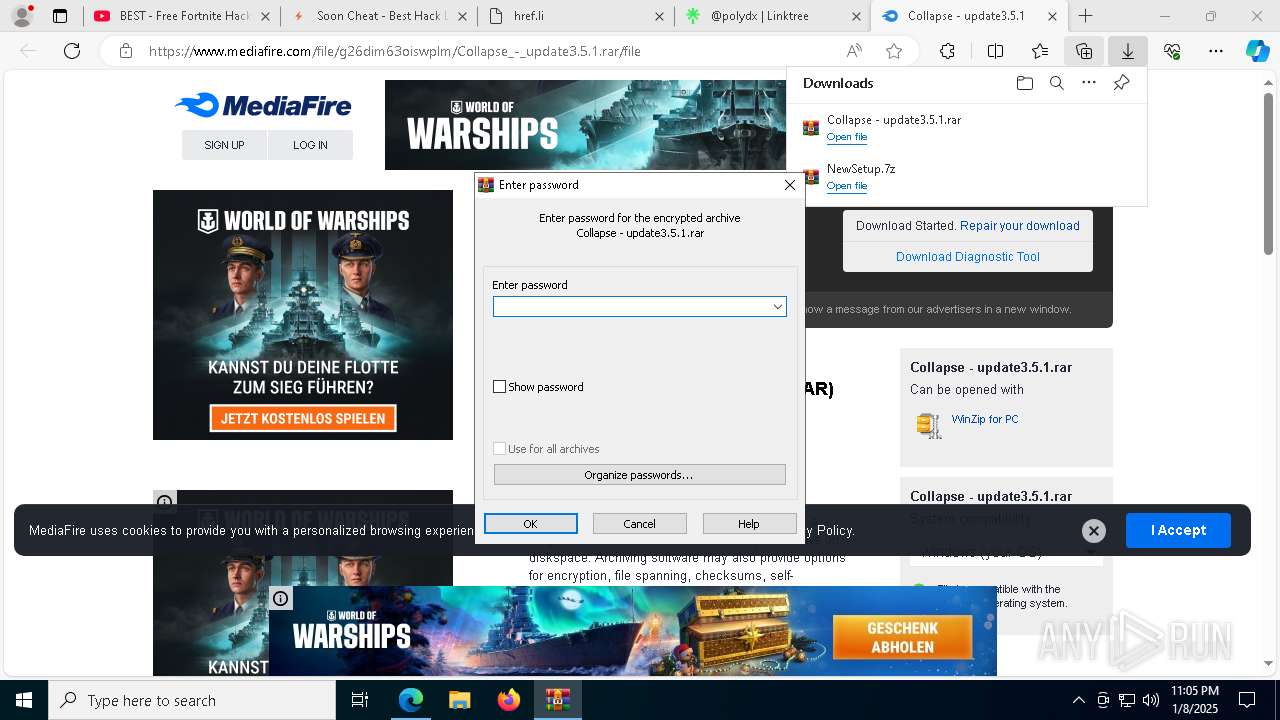Click the site info lock icon
1280x720 pixels.
[x=126, y=51]
